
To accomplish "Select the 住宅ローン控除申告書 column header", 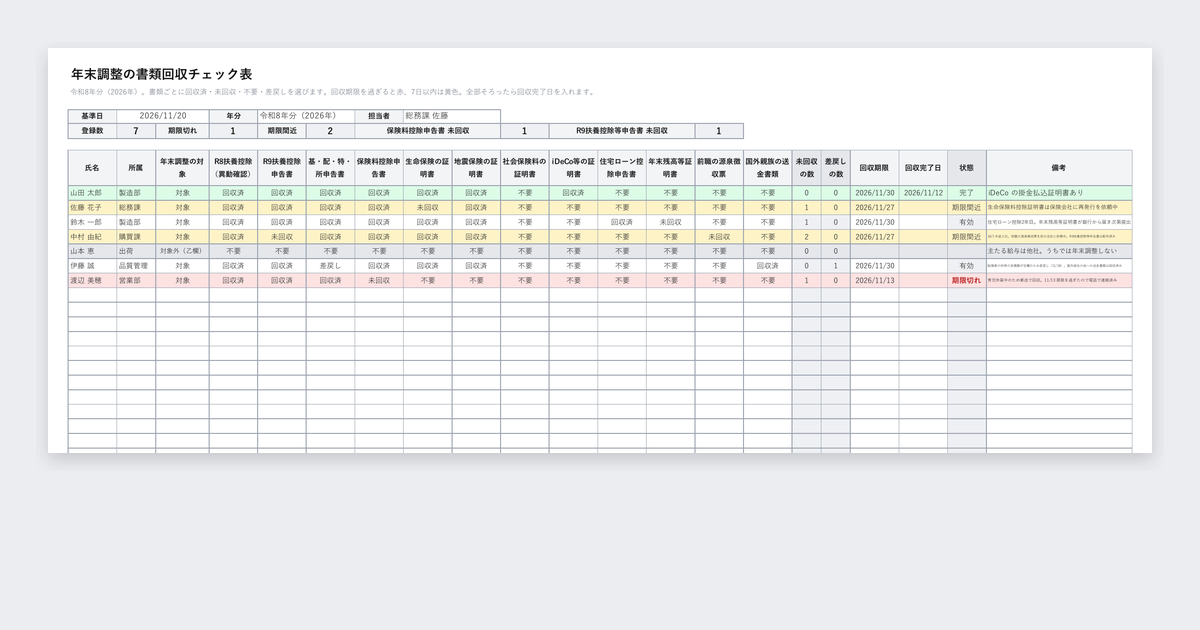I will pyautogui.click(x=621, y=167).
